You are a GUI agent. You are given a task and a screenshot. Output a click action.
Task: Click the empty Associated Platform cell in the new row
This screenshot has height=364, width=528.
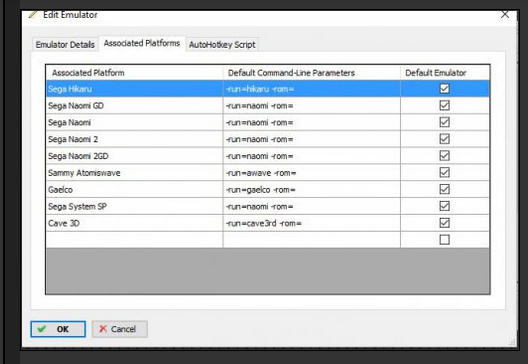click(134, 240)
